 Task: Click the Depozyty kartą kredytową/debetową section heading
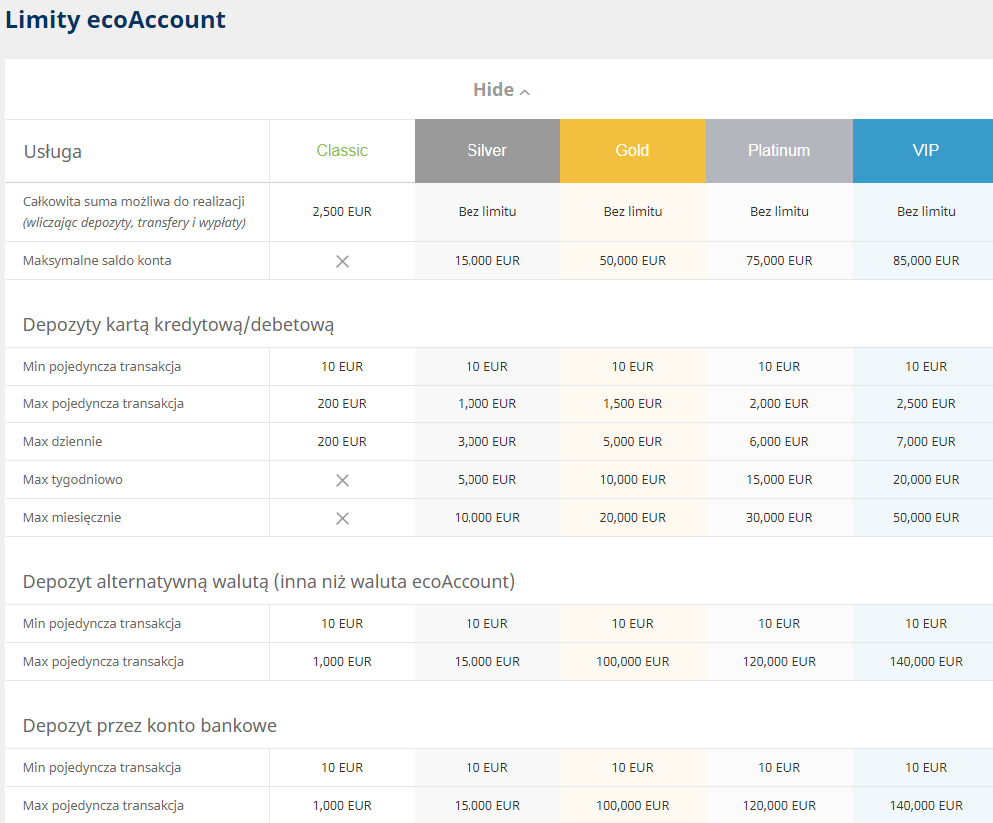[178, 325]
